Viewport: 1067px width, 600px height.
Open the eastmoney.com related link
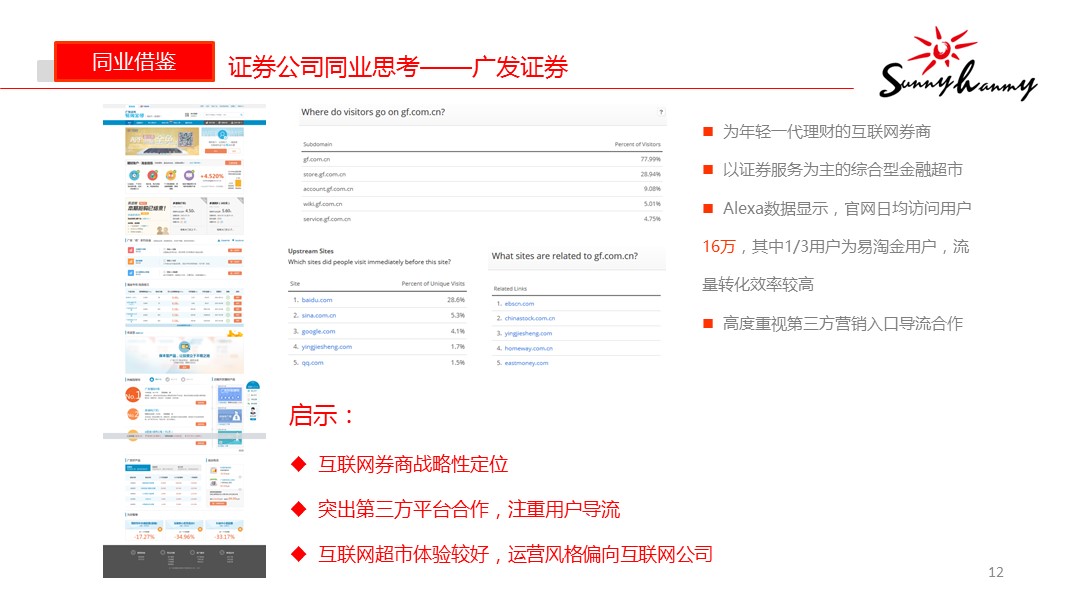pos(526,363)
